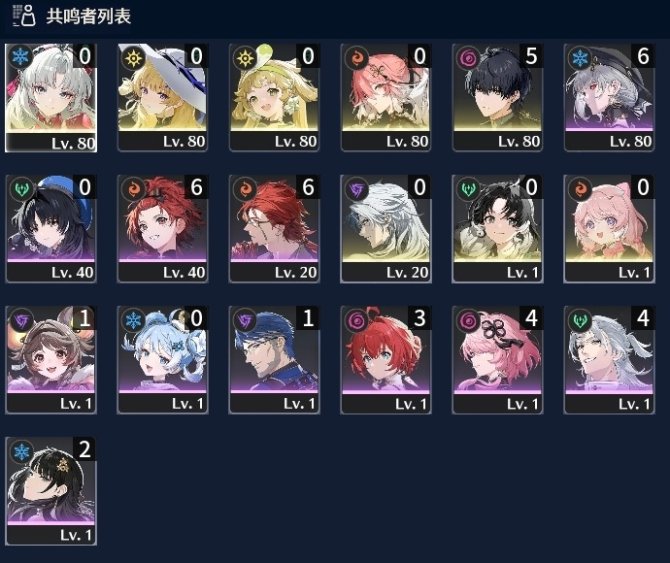Screen dimensions: 670x563
Task: Click the purple electro element icon on the white-haired Lv. 20 man
Action: (356, 189)
